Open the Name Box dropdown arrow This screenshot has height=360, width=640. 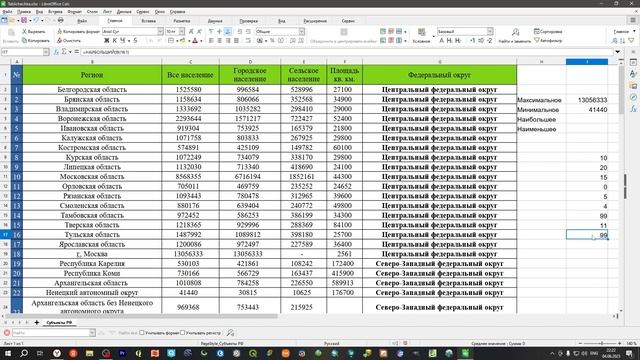[x=46, y=52]
